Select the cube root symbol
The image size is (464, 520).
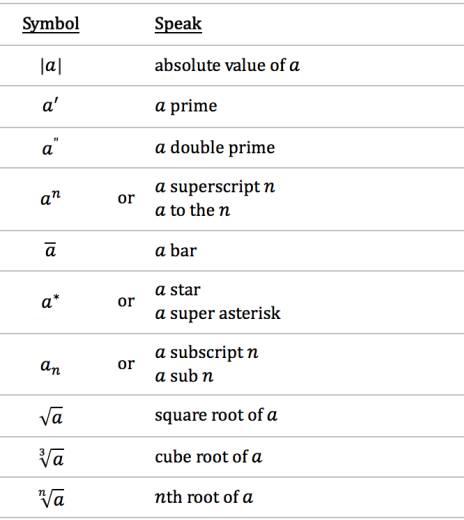(51, 458)
